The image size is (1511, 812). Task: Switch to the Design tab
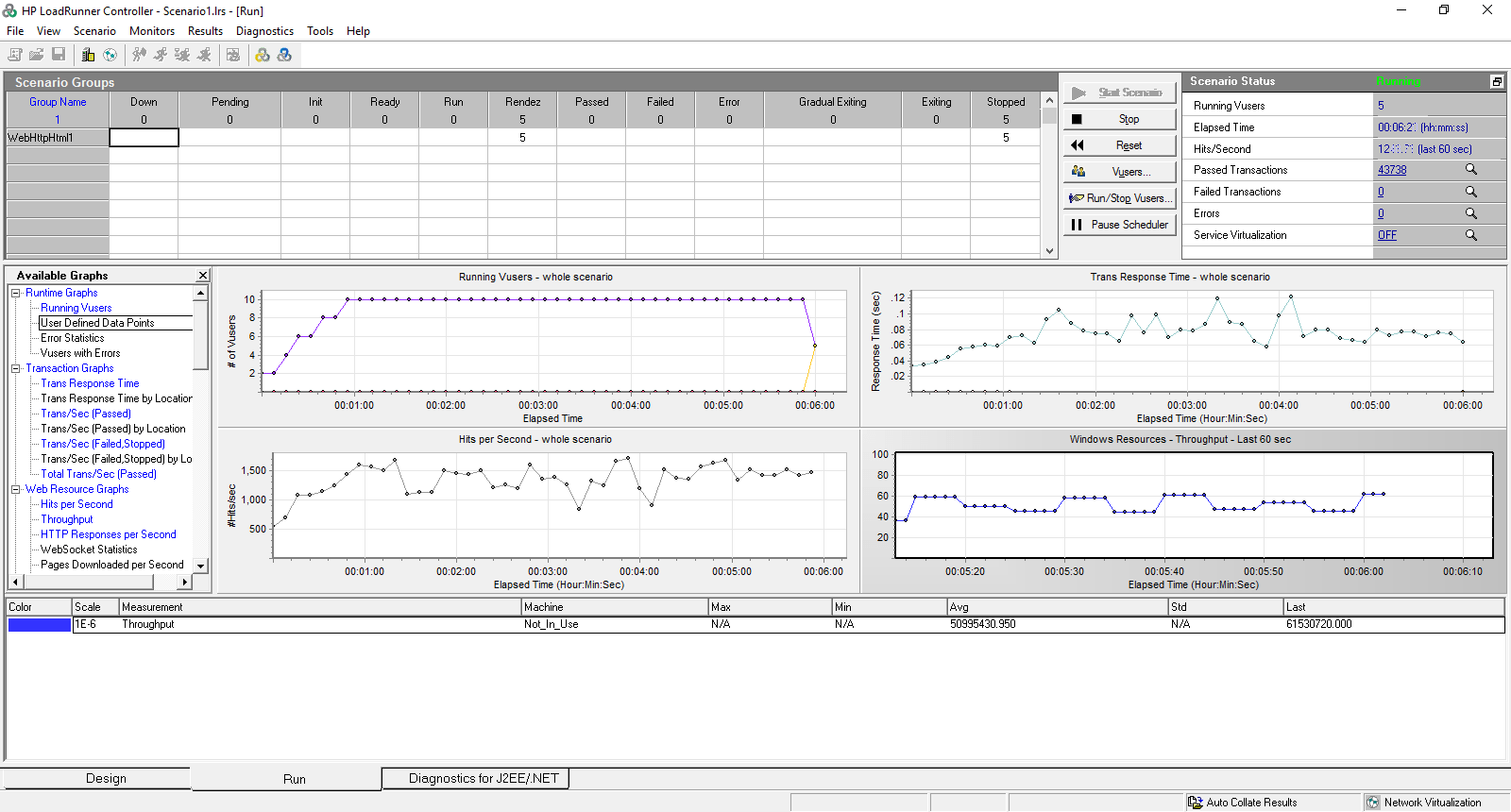point(106,778)
